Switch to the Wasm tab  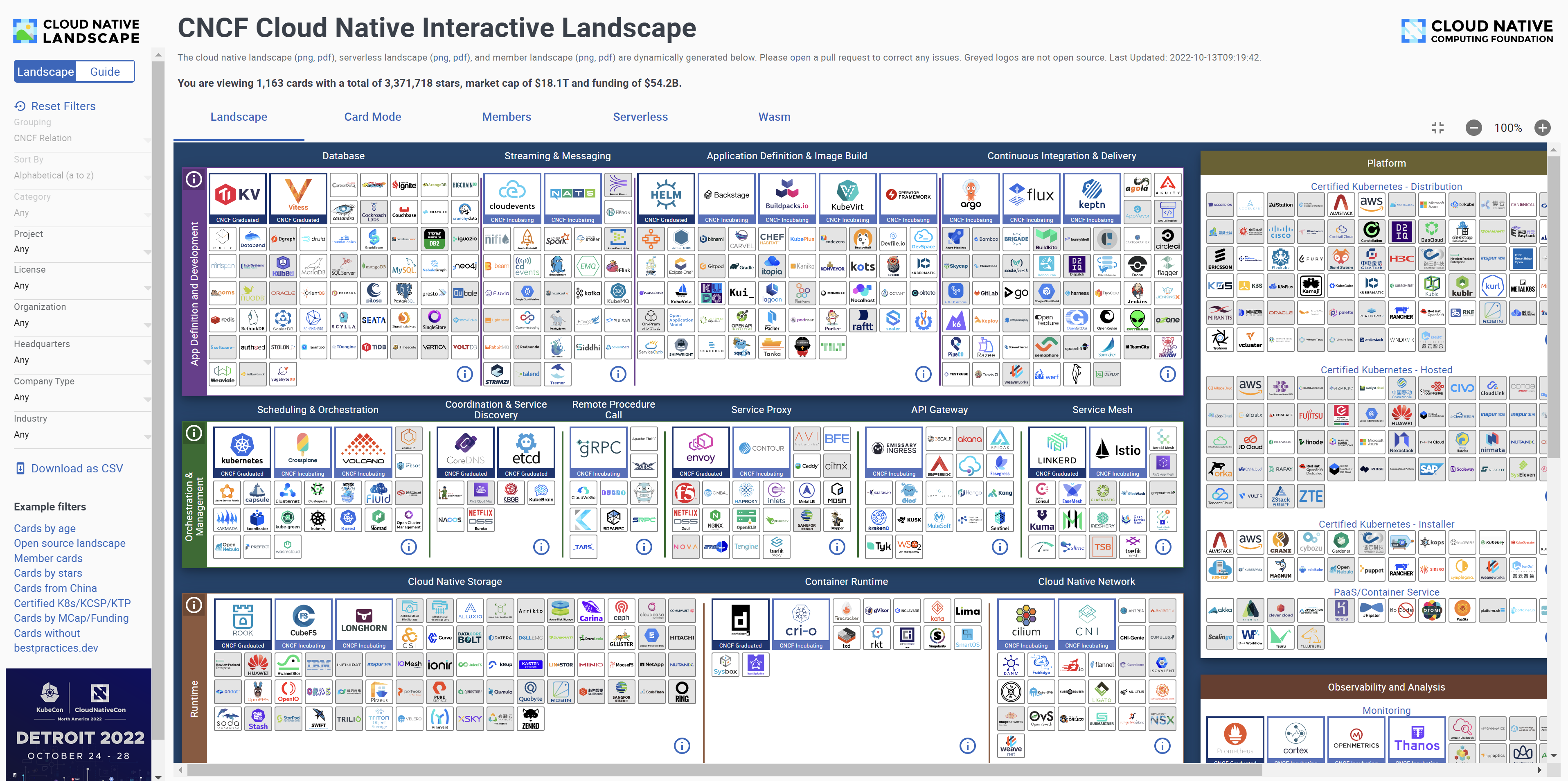pyautogui.click(x=774, y=117)
